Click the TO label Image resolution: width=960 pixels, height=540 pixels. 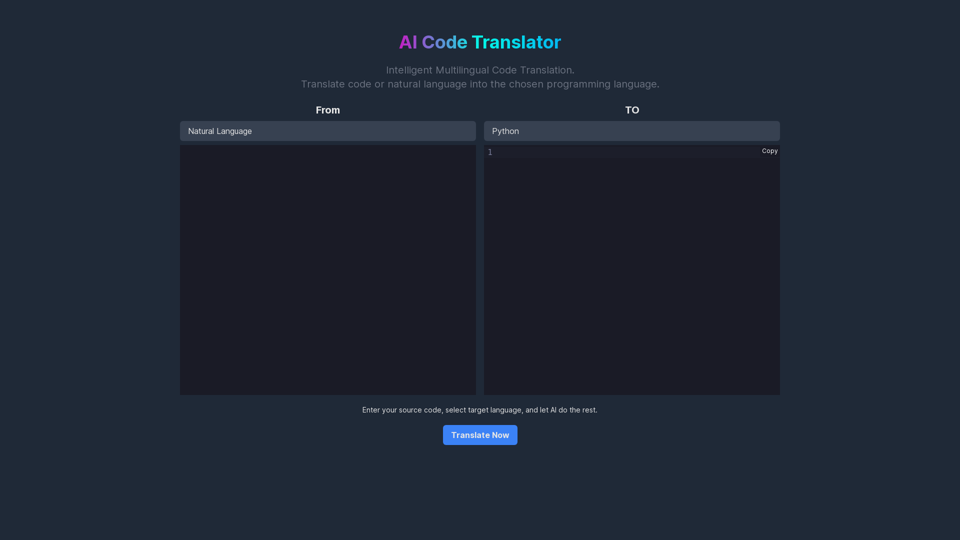632,110
